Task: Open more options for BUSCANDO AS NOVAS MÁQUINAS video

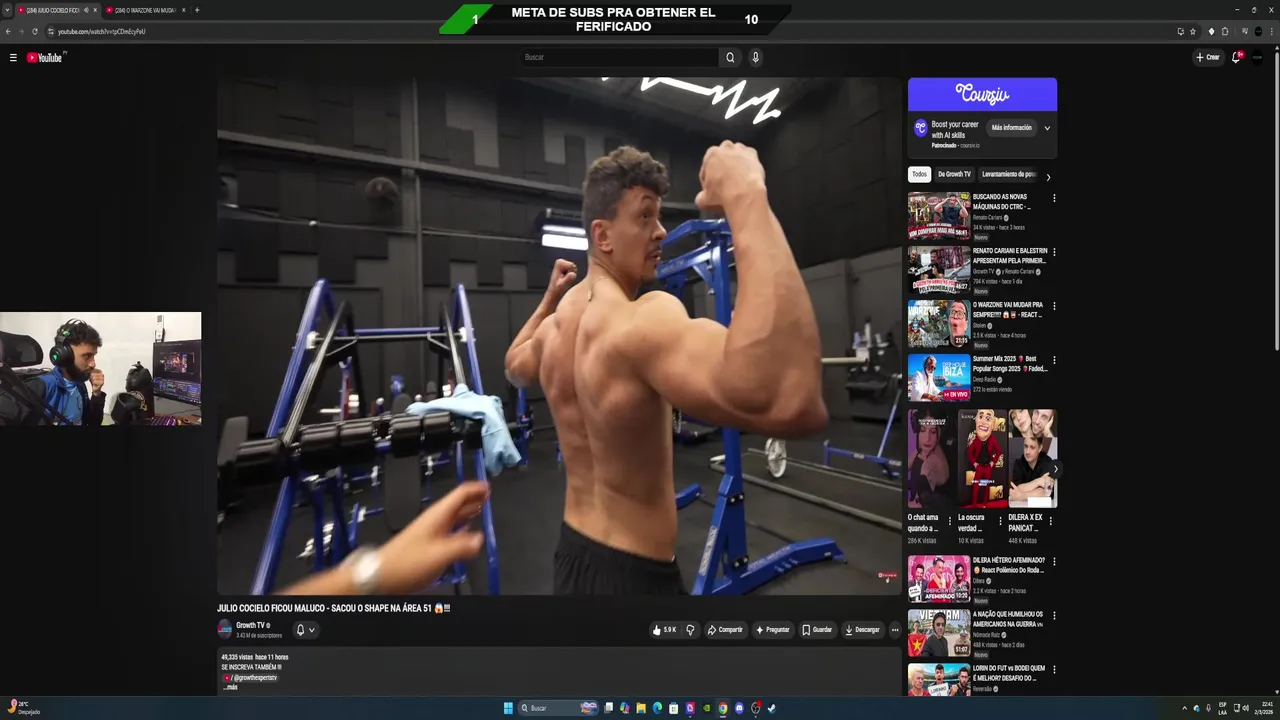Action: [x=1054, y=198]
